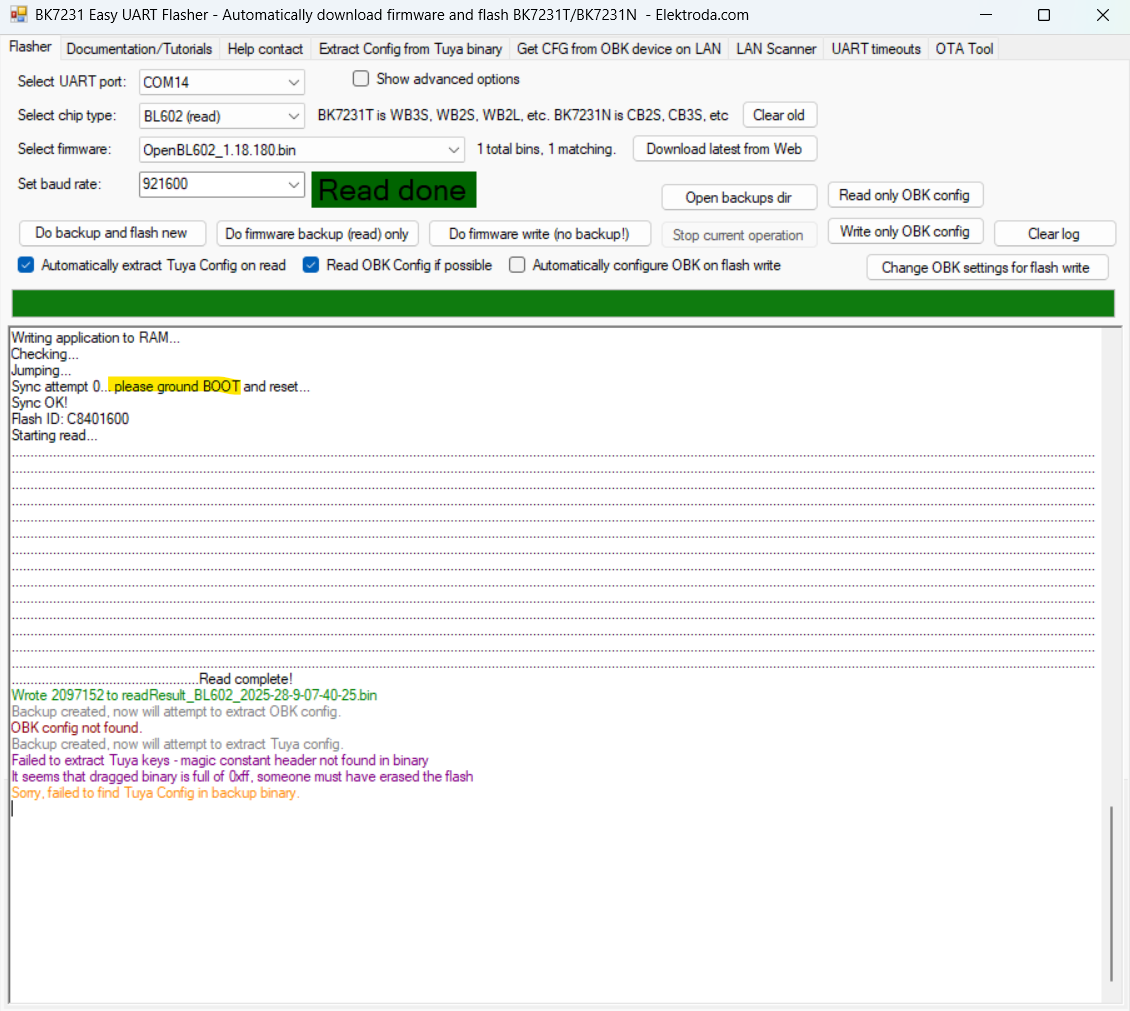Click 'Failed to extract Tuya keys' log line
Viewport: 1130px width, 1011px height.
point(220,760)
